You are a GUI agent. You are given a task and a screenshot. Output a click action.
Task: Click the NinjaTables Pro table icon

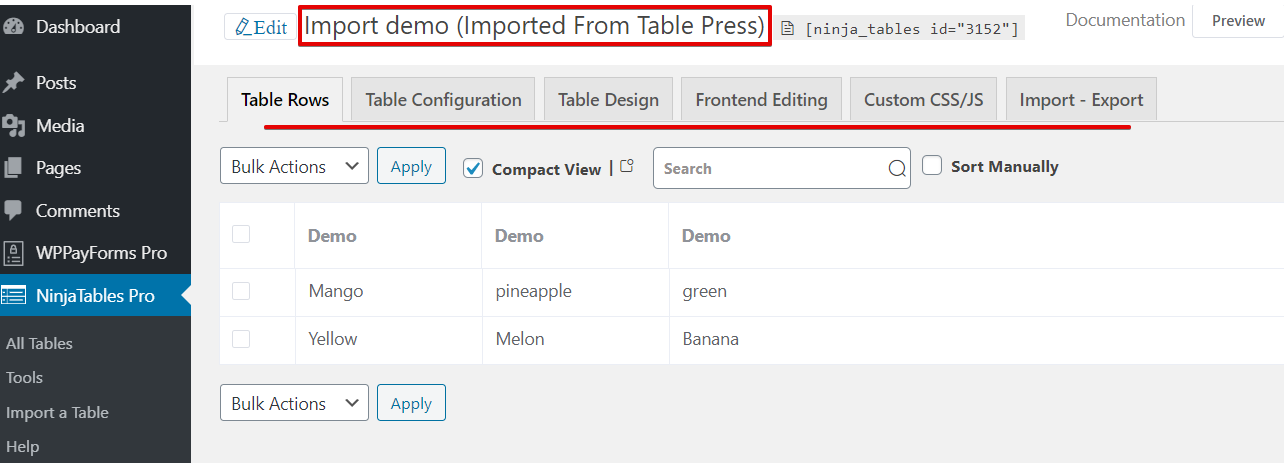tap(14, 296)
